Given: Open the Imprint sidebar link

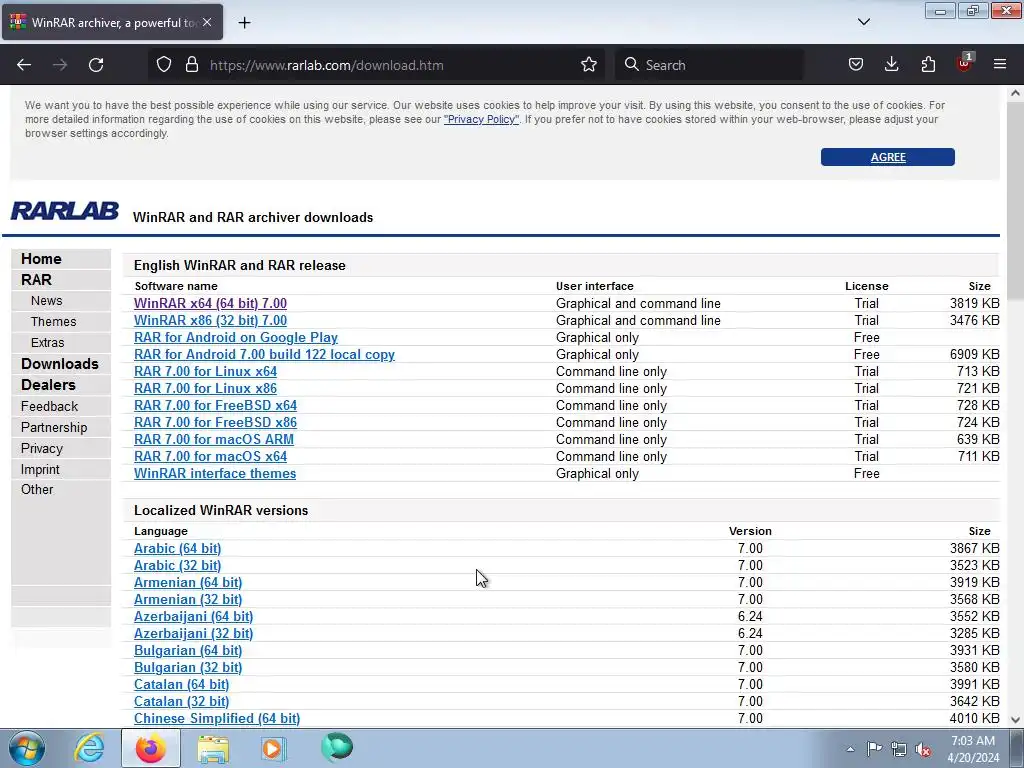Looking at the screenshot, I should (x=40, y=469).
